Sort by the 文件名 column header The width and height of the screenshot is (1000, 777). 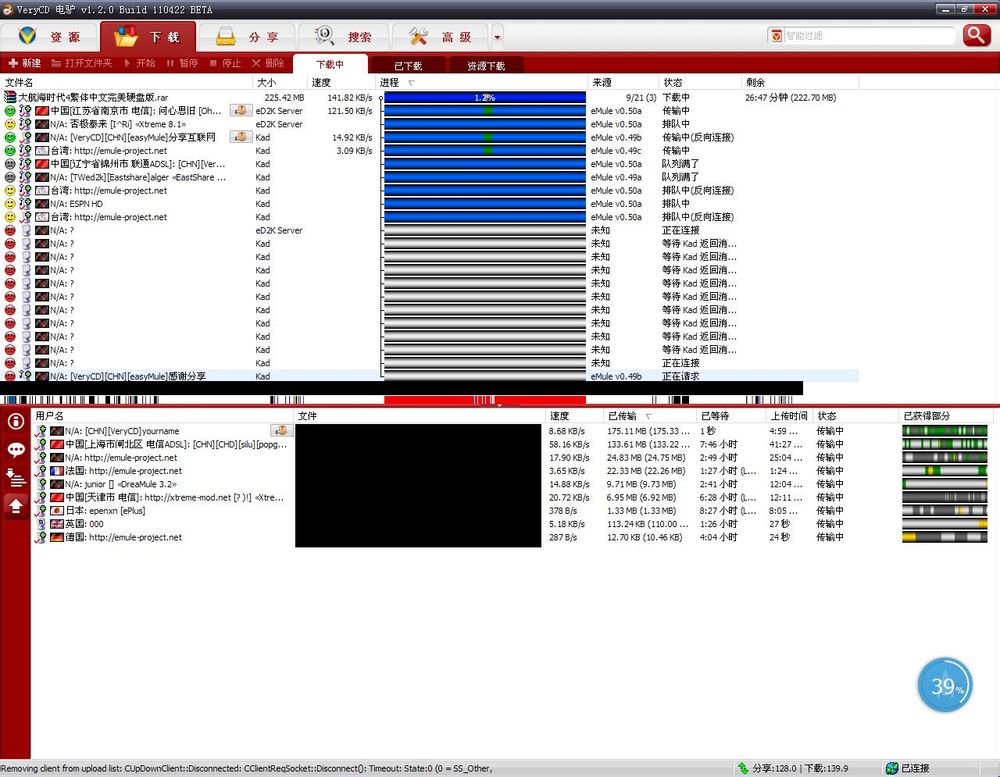pyautogui.click(x=126, y=82)
